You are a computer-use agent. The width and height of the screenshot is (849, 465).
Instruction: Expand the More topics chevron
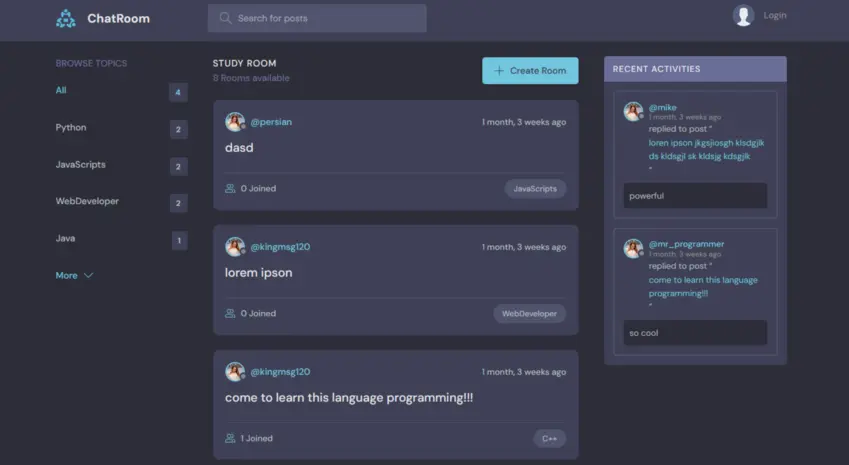(x=89, y=276)
